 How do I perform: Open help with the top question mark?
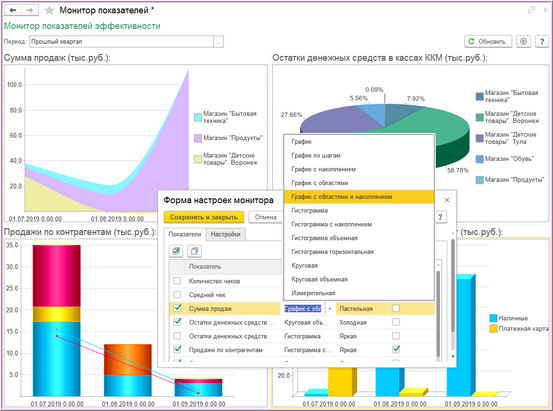(x=542, y=41)
